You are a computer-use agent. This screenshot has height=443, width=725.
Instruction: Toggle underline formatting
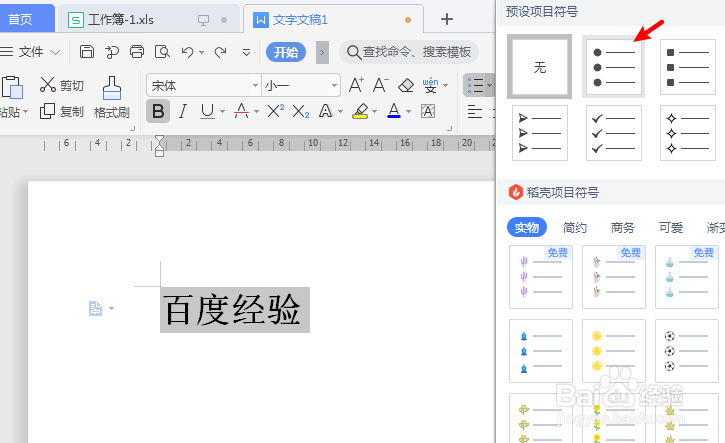click(207, 111)
